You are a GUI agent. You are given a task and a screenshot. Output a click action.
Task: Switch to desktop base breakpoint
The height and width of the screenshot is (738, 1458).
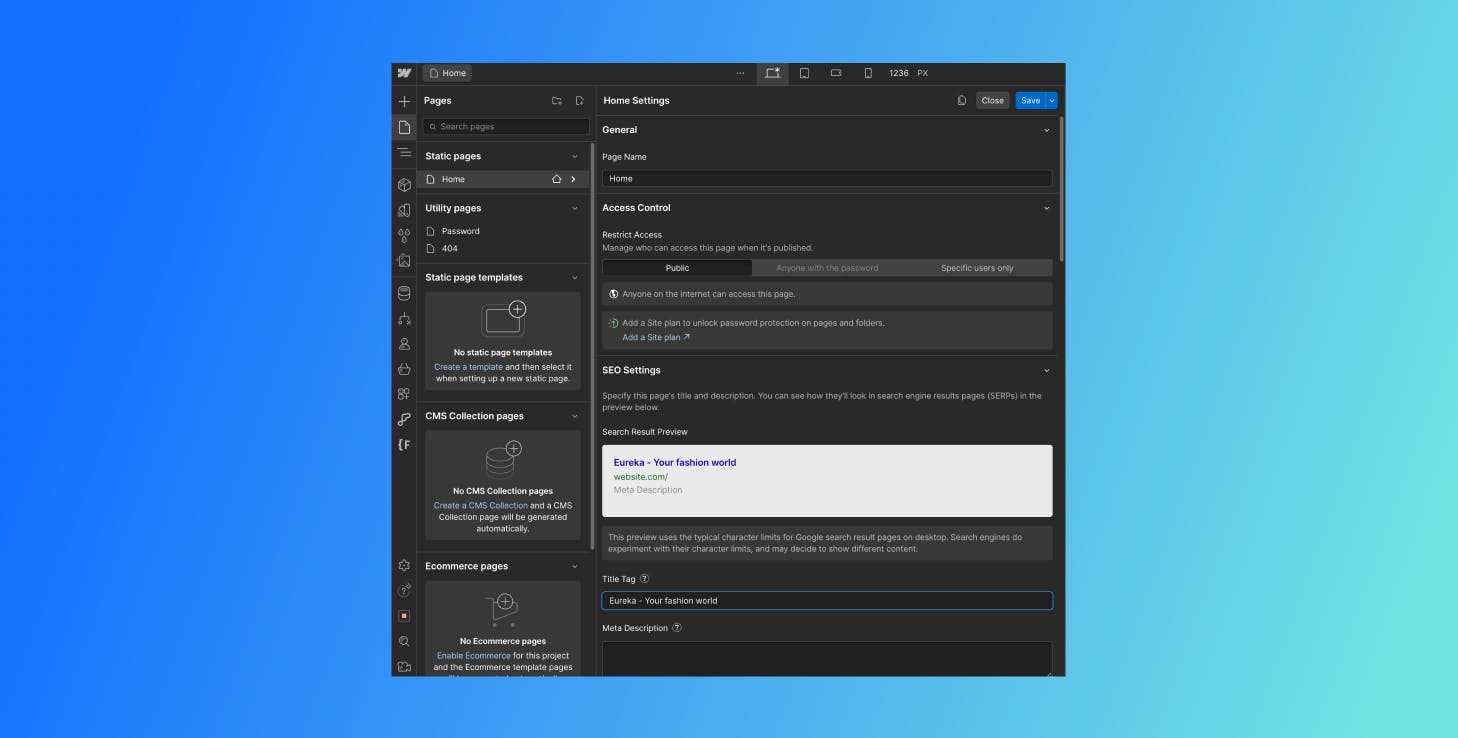coord(772,73)
